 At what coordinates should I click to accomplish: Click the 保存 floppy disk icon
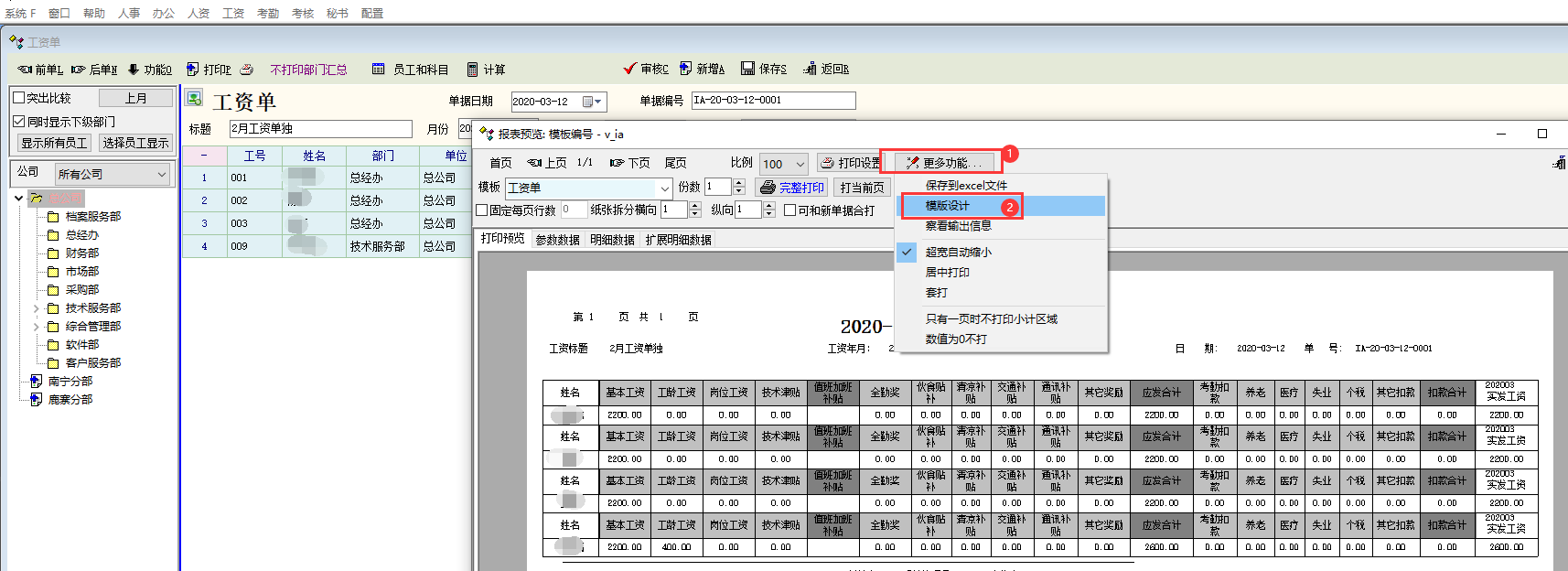[x=747, y=69]
